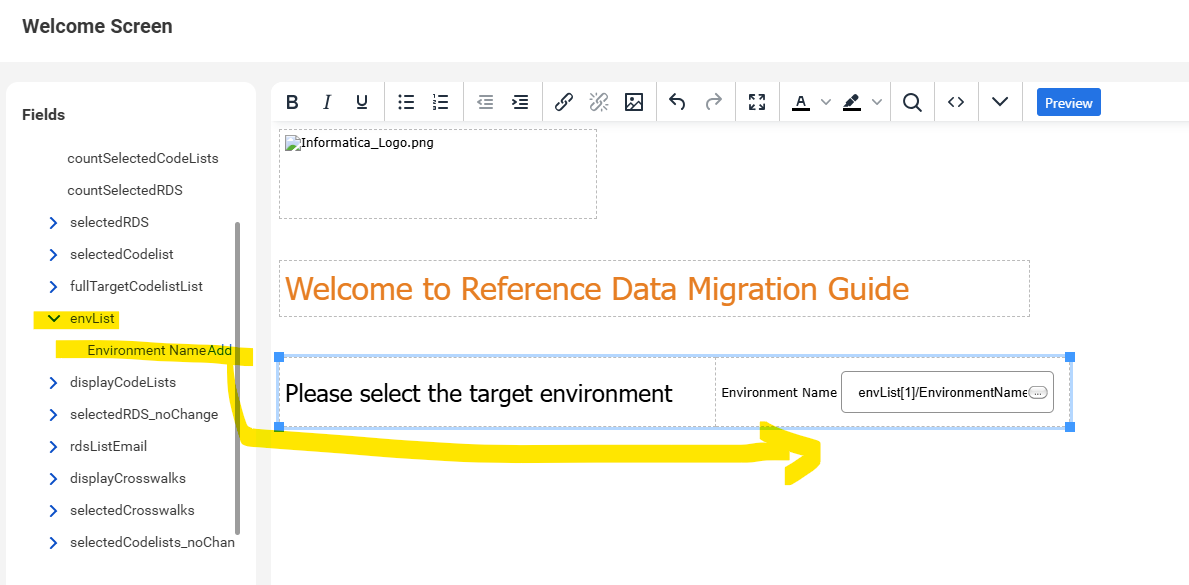Expand more toolbar options chevron
The height and width of the screenshot is (585, 1189).
(x=1000, y=102)
